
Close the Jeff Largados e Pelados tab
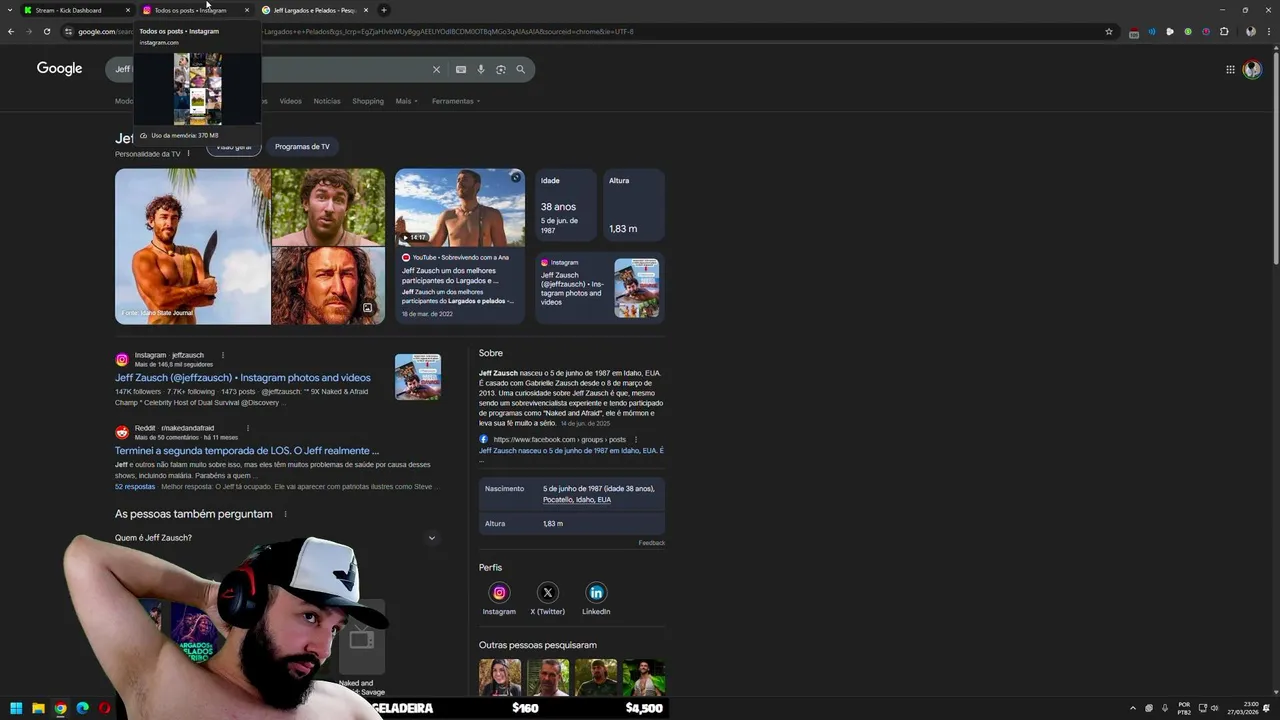(366, 10)
